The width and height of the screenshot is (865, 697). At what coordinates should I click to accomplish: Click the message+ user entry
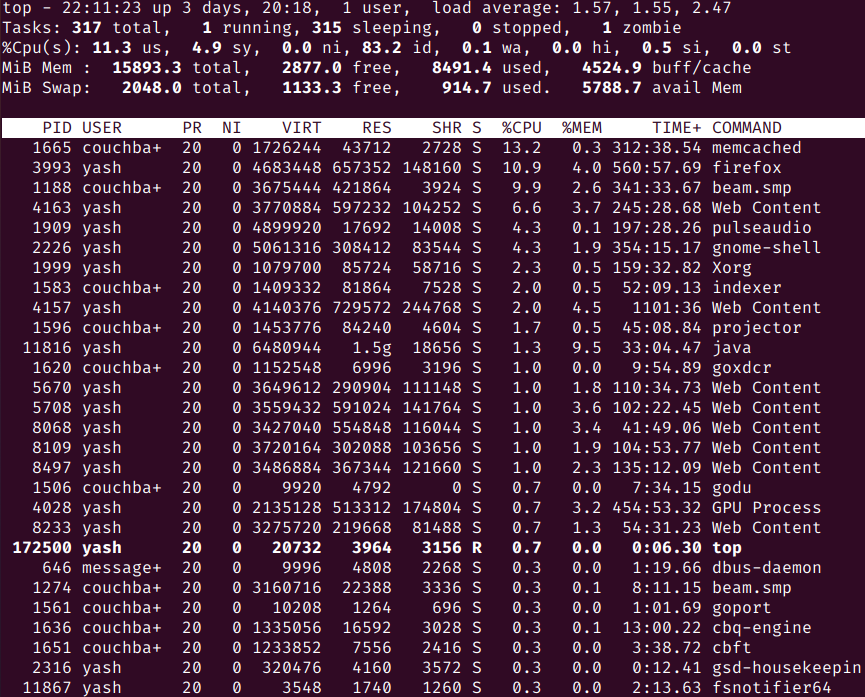point(122,568)
